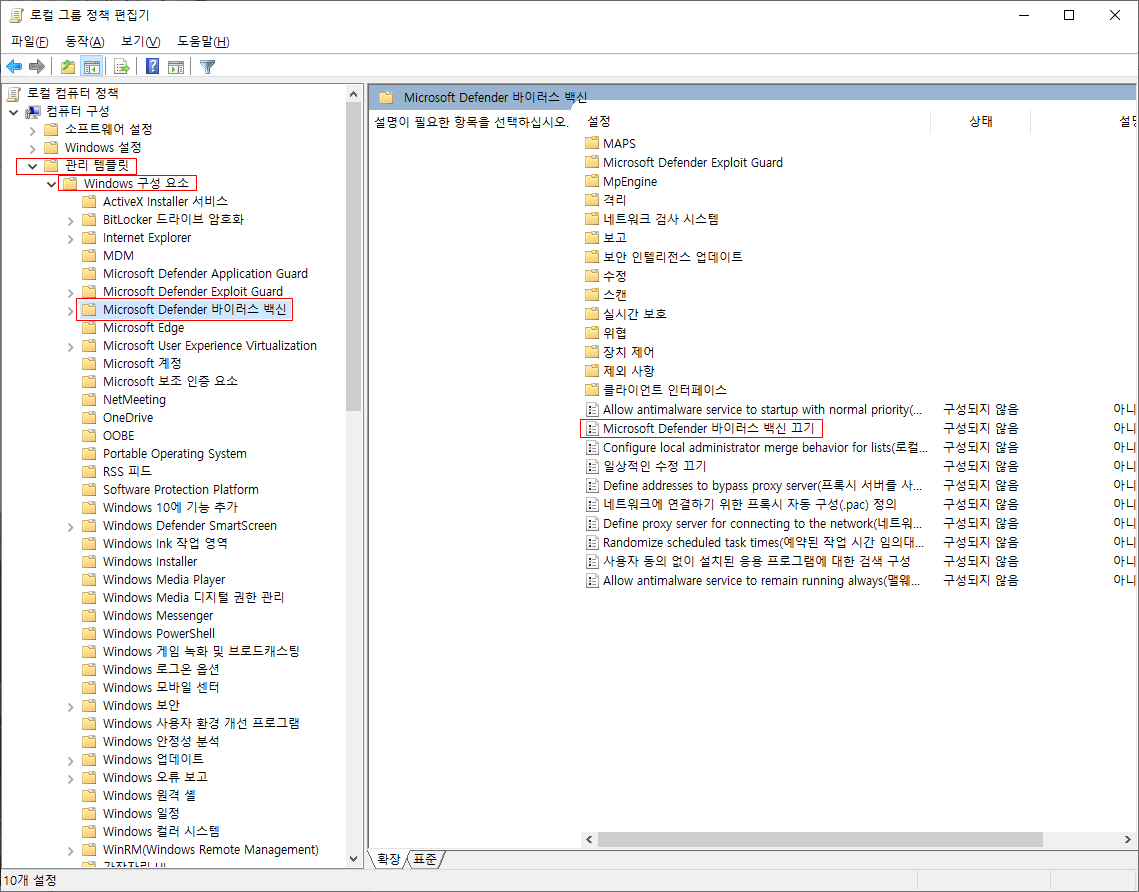Click the Export list toolbar icon
Viewport: 1139px width, 892px height.
tap(122, 67)
